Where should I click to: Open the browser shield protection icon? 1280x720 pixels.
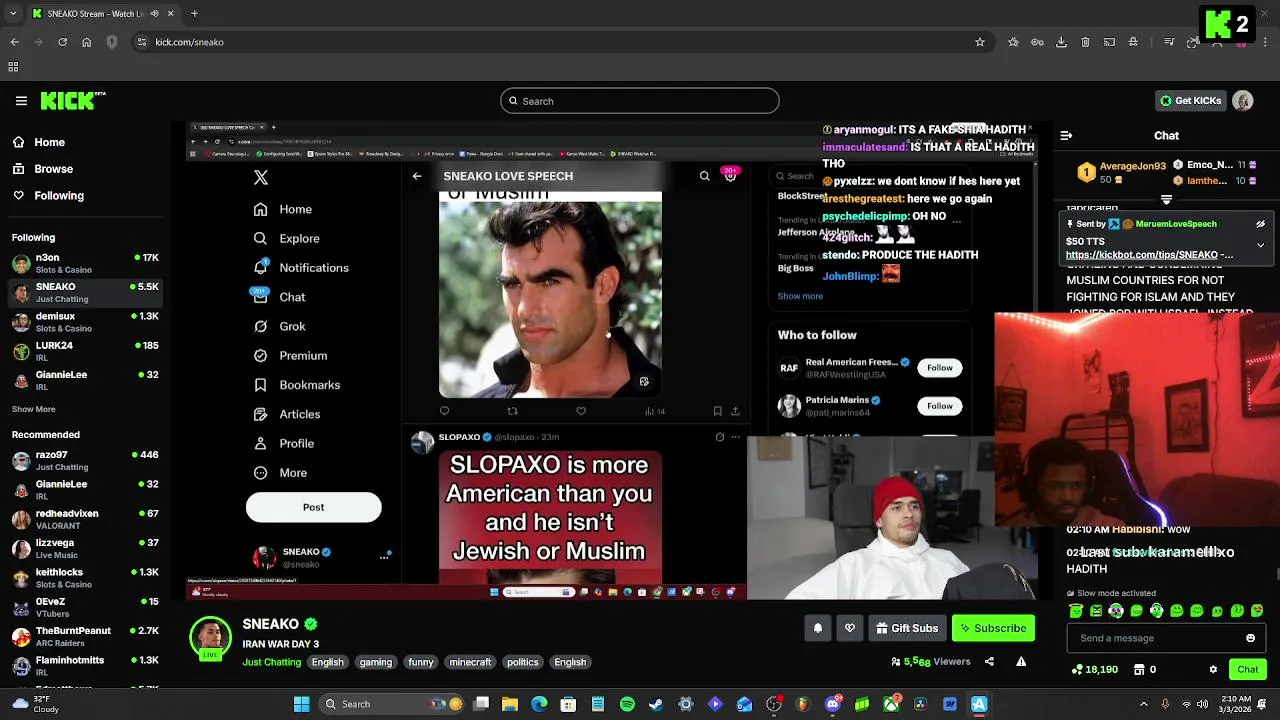[x=112, y=42]
